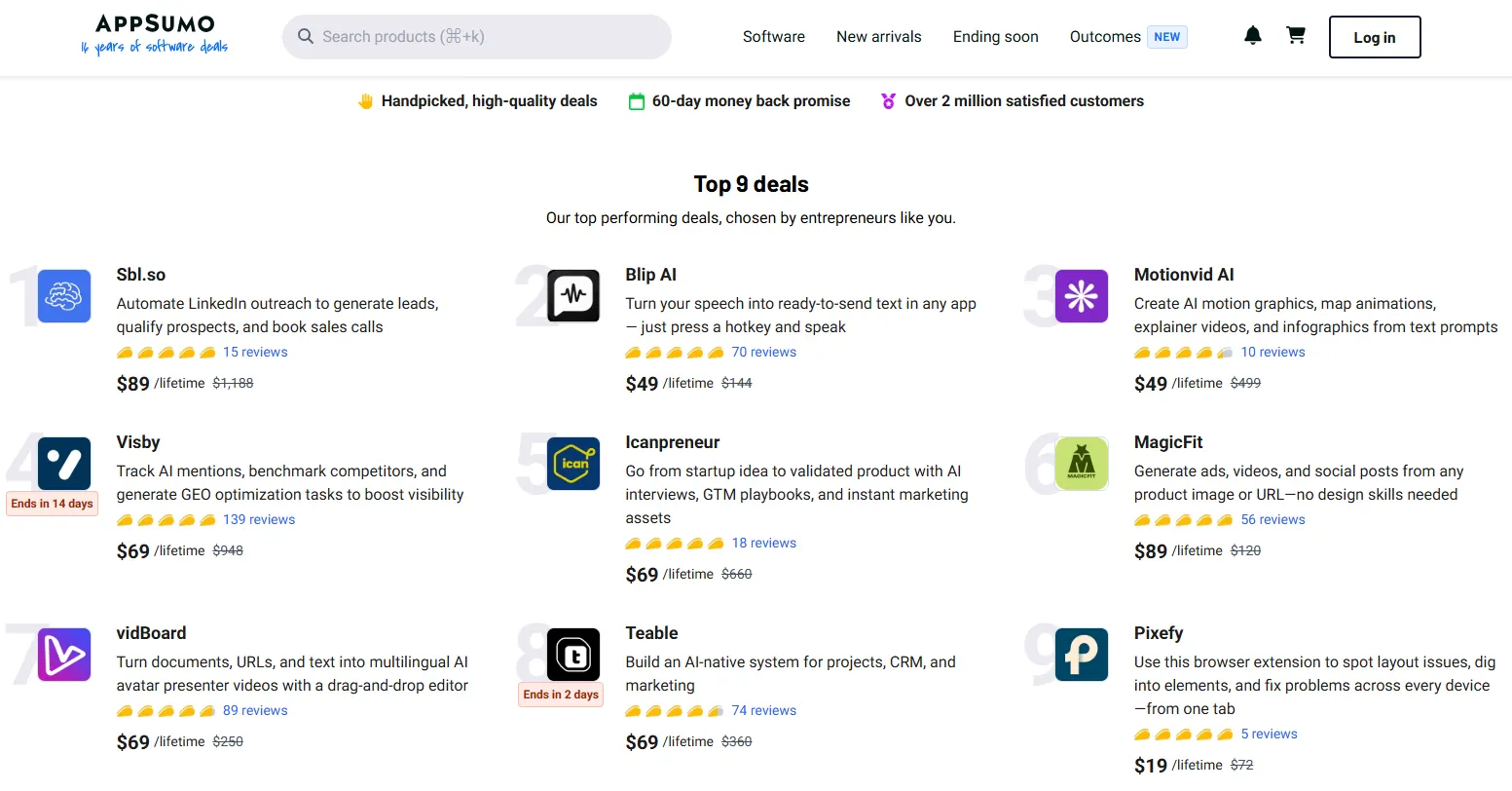
Task: Open the Software menu
Action: click(773, 36)
